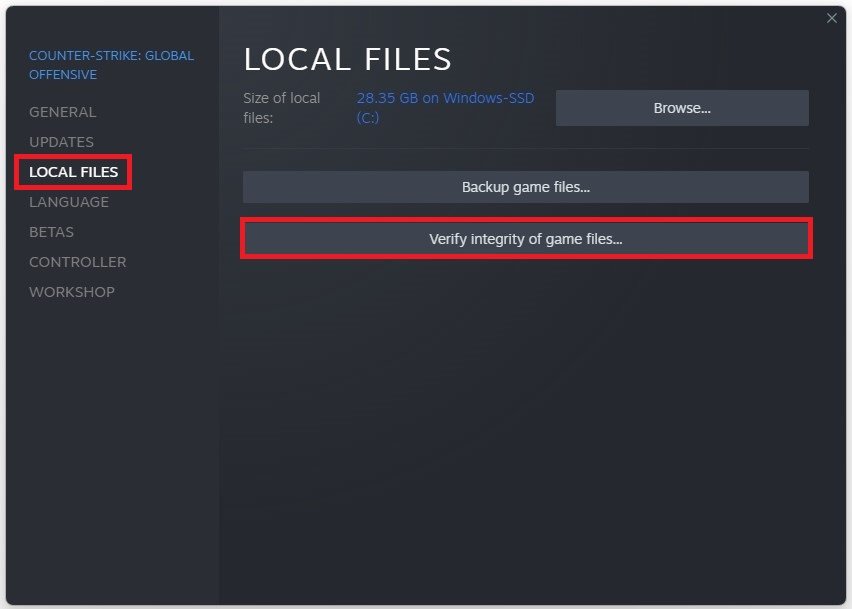Close the properties dialog with X
The width and height of the screenshot is (852, 609).
pos(831,18)
